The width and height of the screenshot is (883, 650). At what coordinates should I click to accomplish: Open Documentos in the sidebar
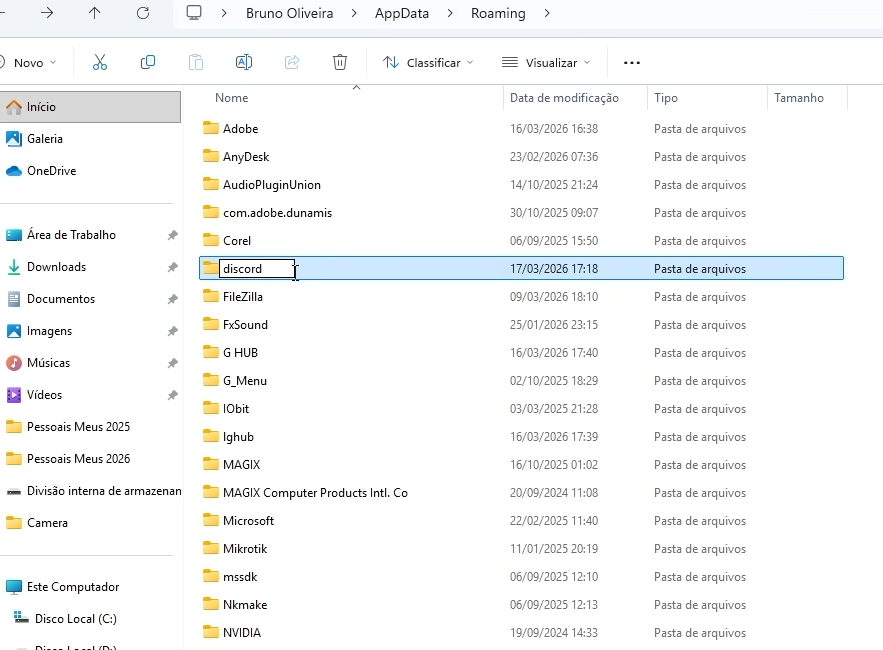61,299
